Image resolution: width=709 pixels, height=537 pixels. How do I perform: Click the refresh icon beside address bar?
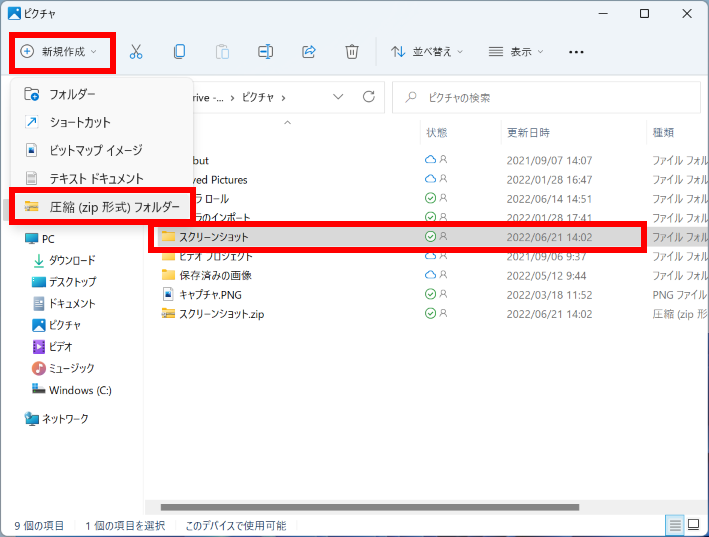click(369, 97)
